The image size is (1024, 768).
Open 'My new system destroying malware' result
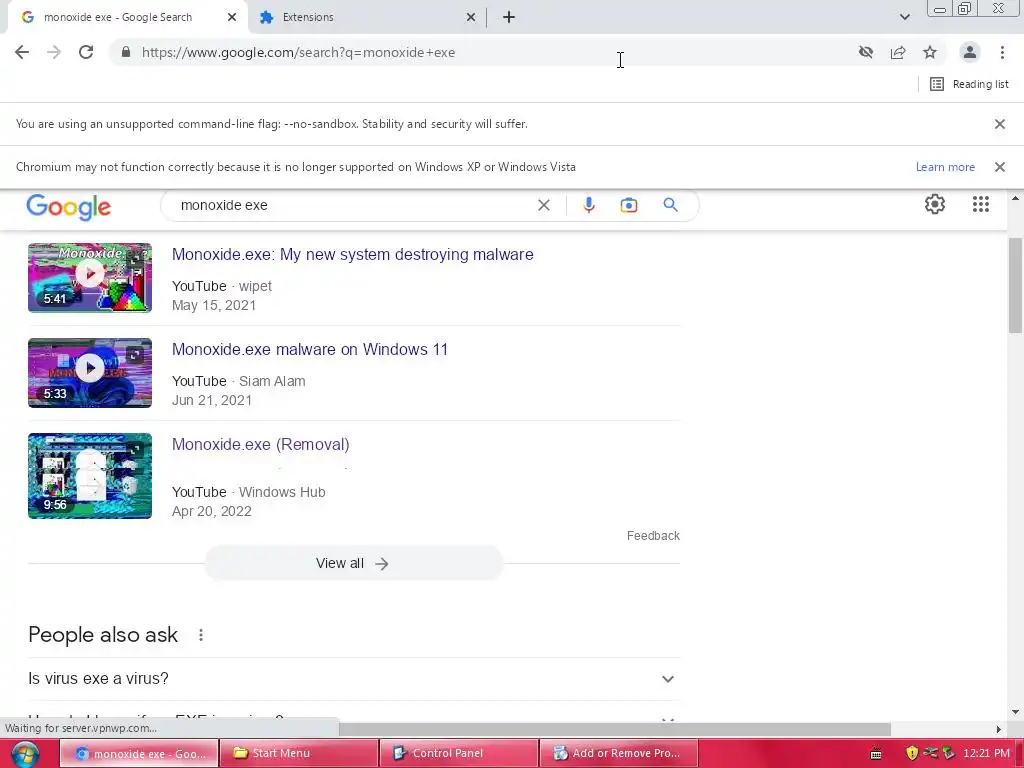pos(353,254)
